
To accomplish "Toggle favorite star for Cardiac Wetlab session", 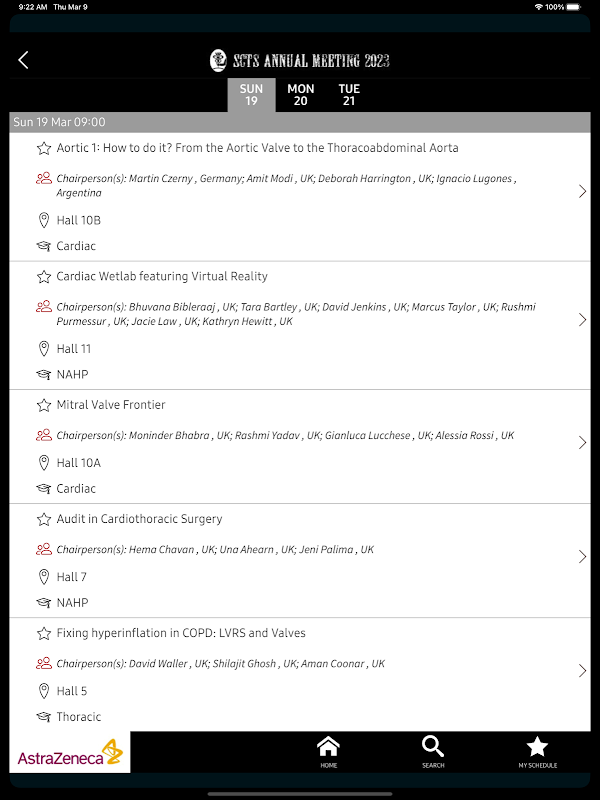I will (x=44, y=277).
